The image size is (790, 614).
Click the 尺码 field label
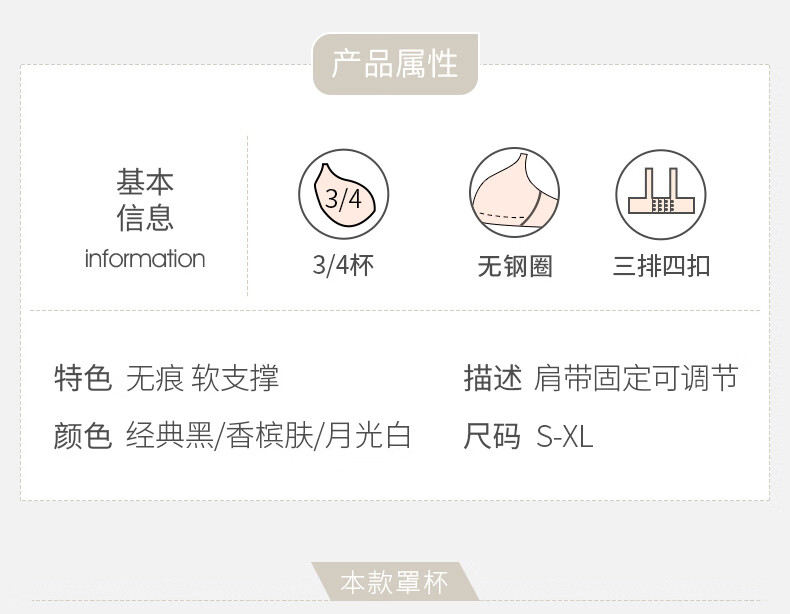coord(492,436)
